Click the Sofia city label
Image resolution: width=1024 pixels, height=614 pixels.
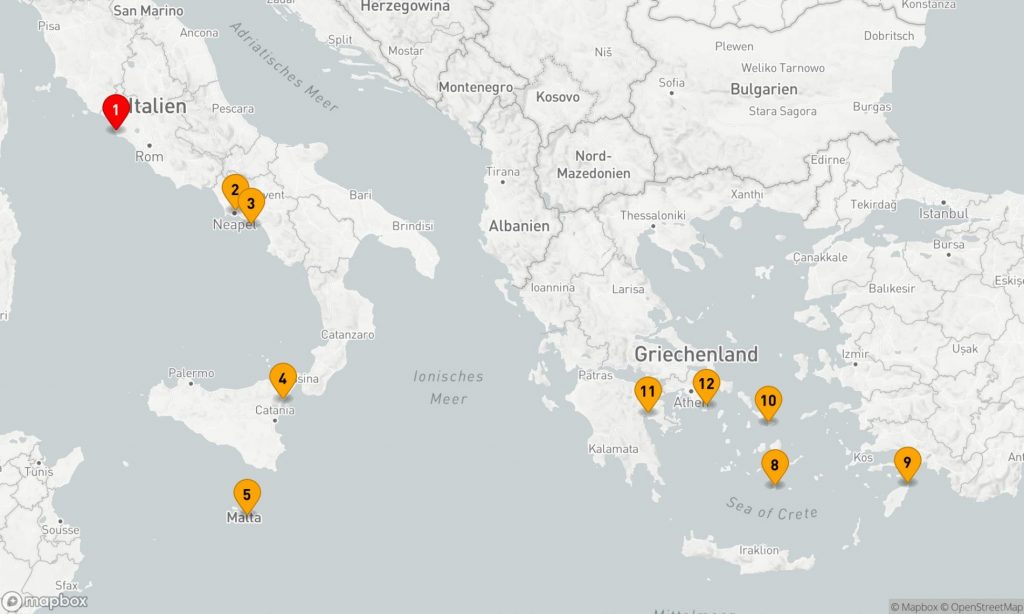(672, 82)
